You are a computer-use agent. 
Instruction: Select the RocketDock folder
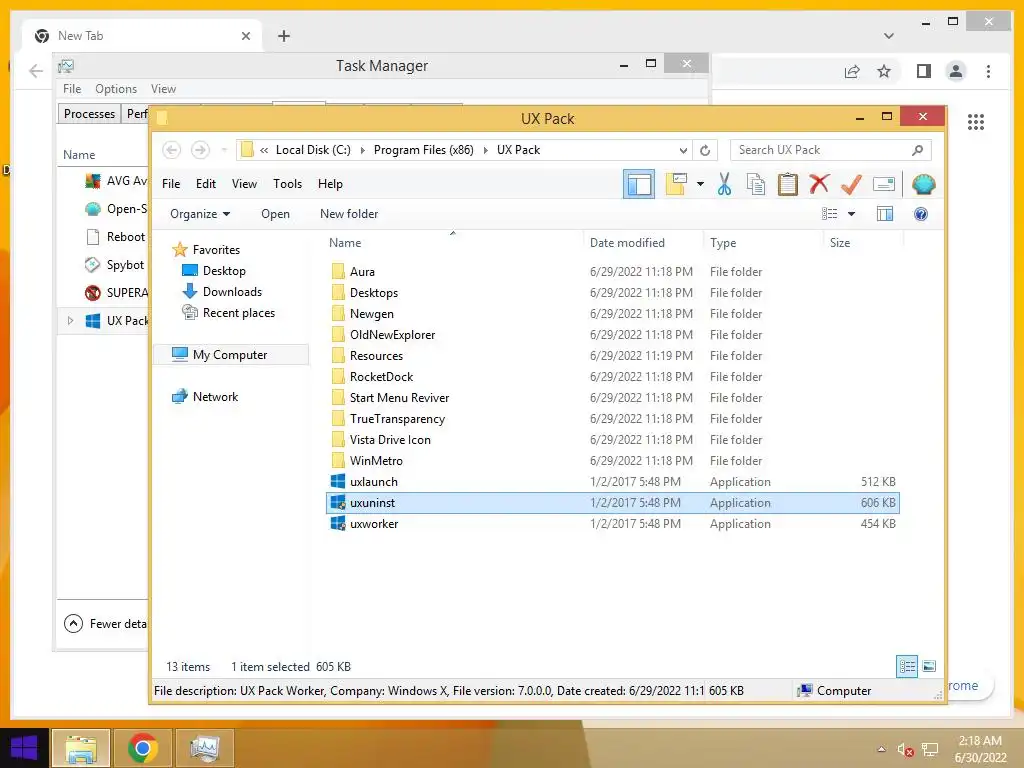point(381,377)
